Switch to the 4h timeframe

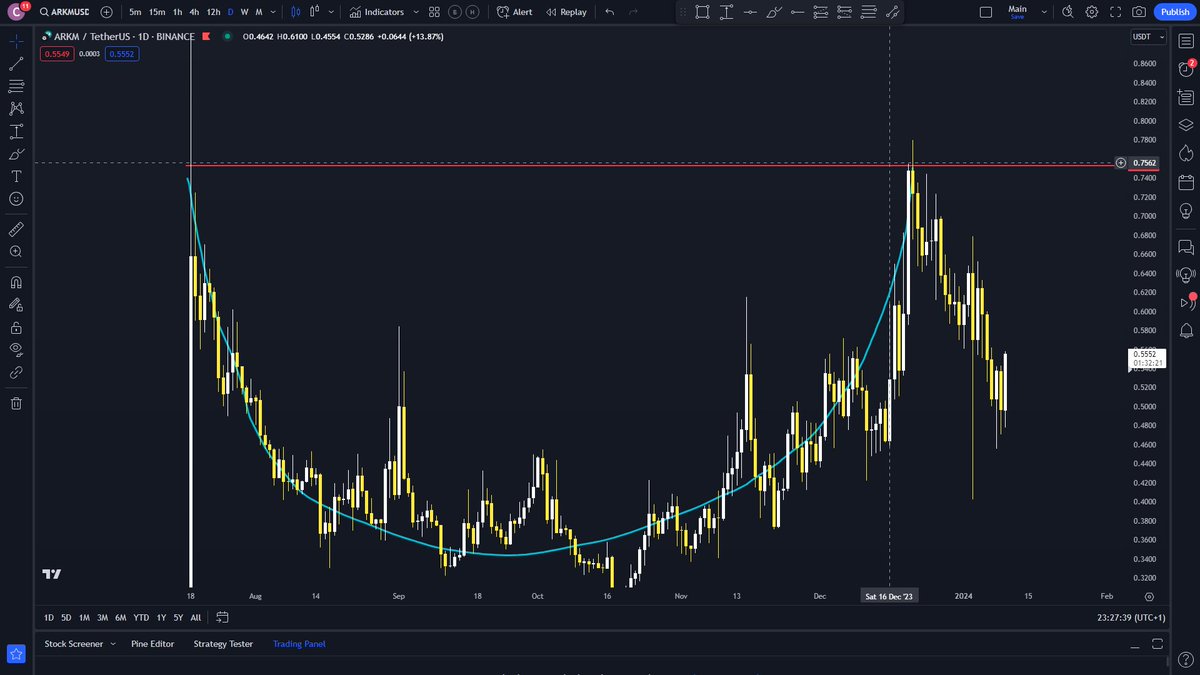point(195,12)
